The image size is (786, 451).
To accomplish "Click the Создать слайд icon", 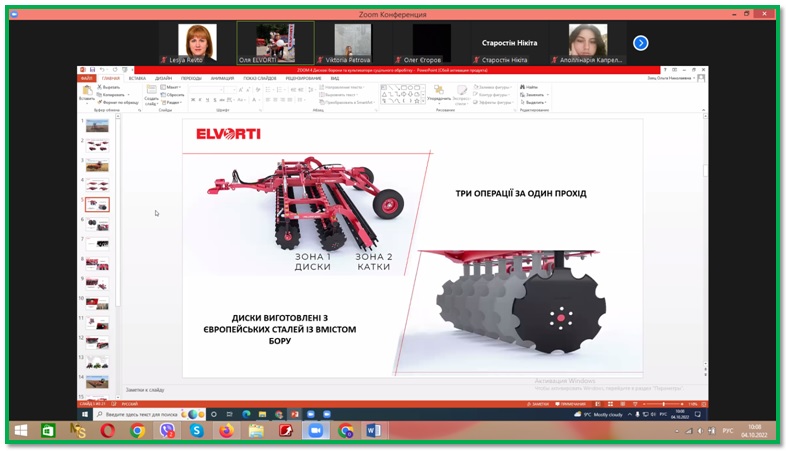I will [x=151, y=90].
